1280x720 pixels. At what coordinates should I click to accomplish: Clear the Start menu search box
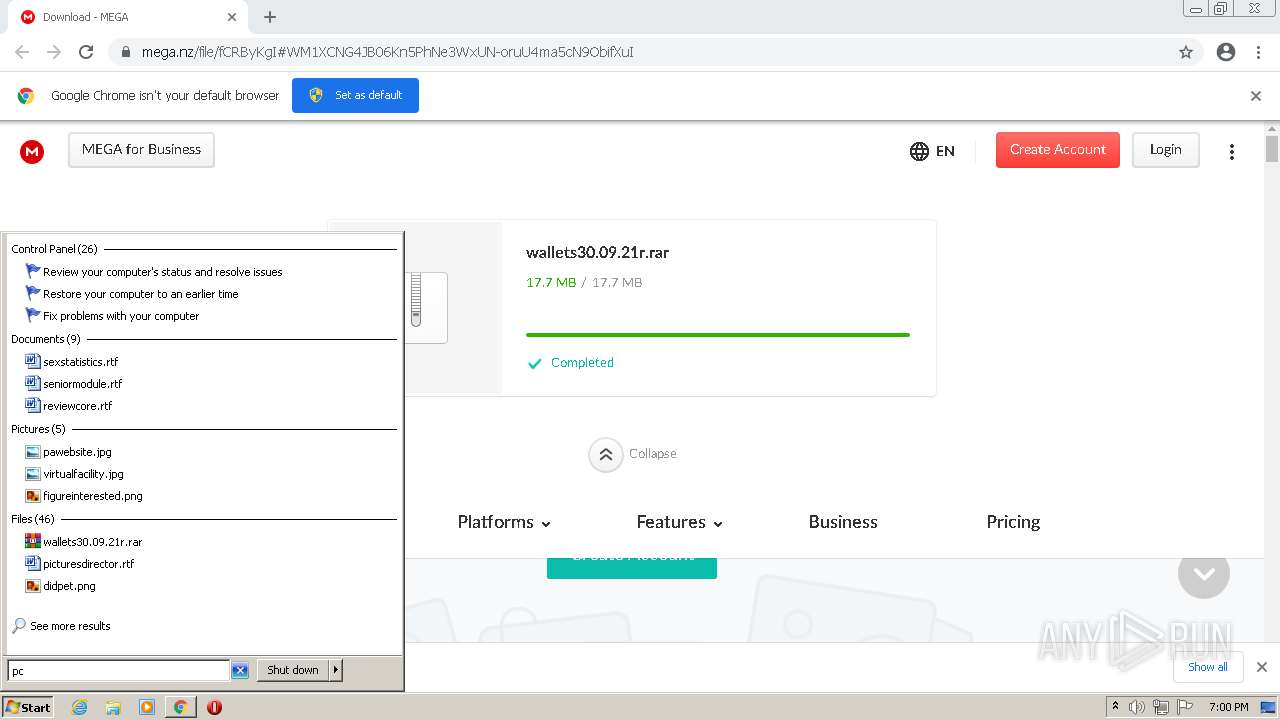(x=240, y=670)
